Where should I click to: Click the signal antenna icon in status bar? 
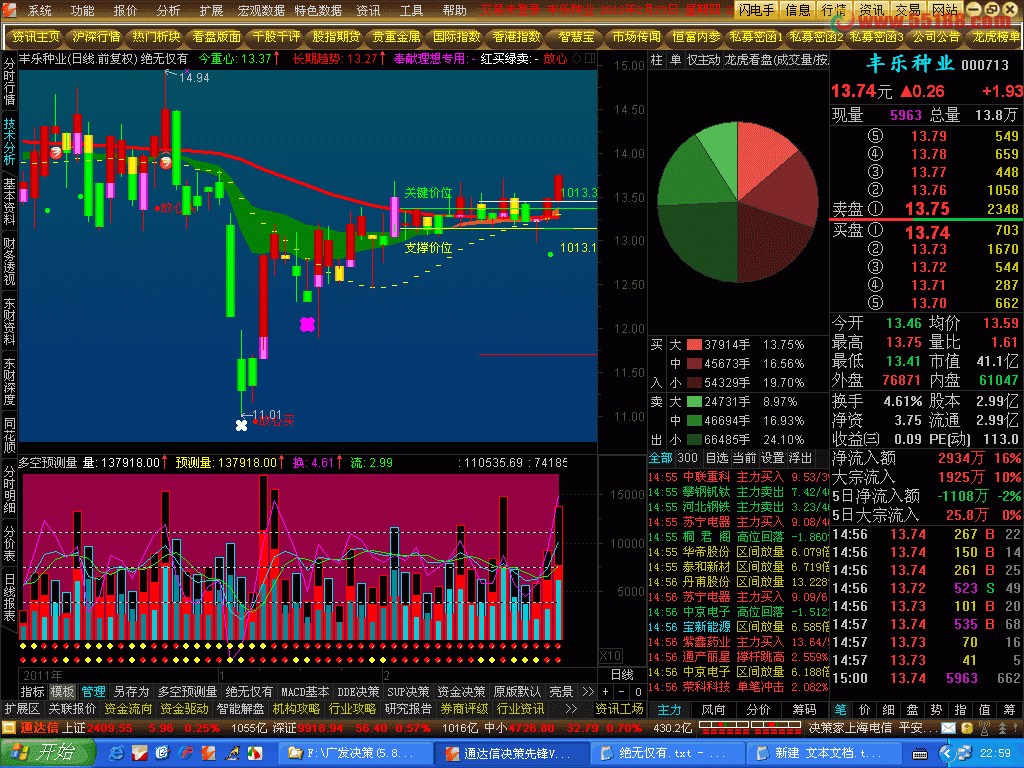tap(984, 728)
